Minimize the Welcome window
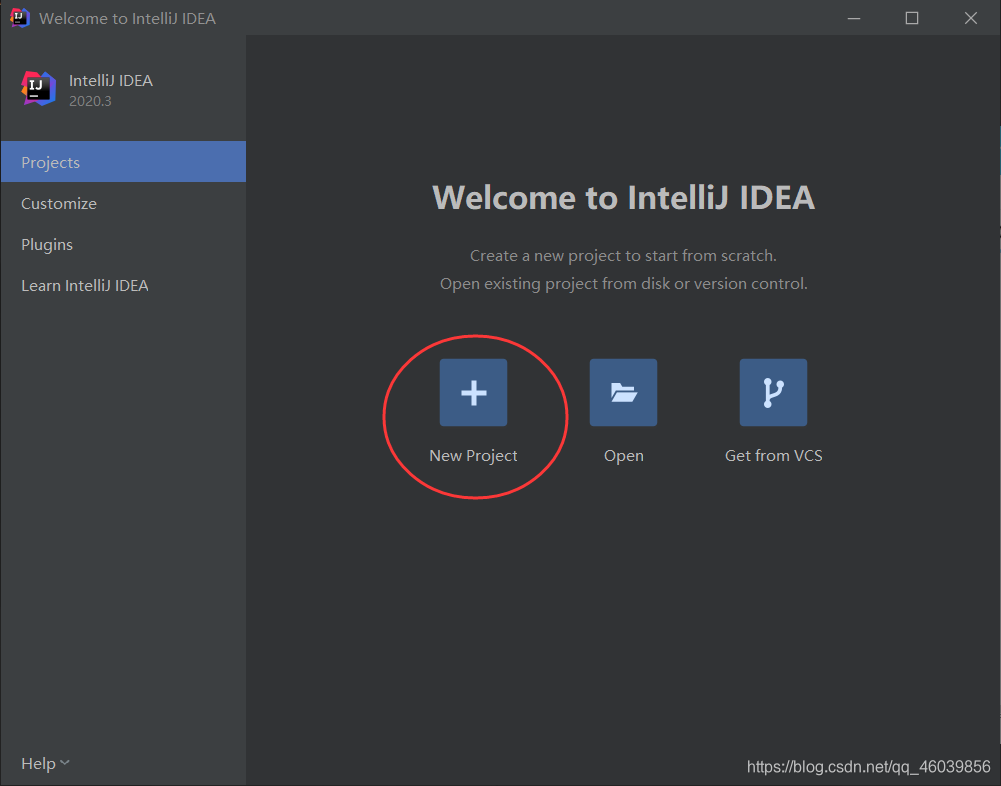1001x786 pixels. tap(854, 18)
